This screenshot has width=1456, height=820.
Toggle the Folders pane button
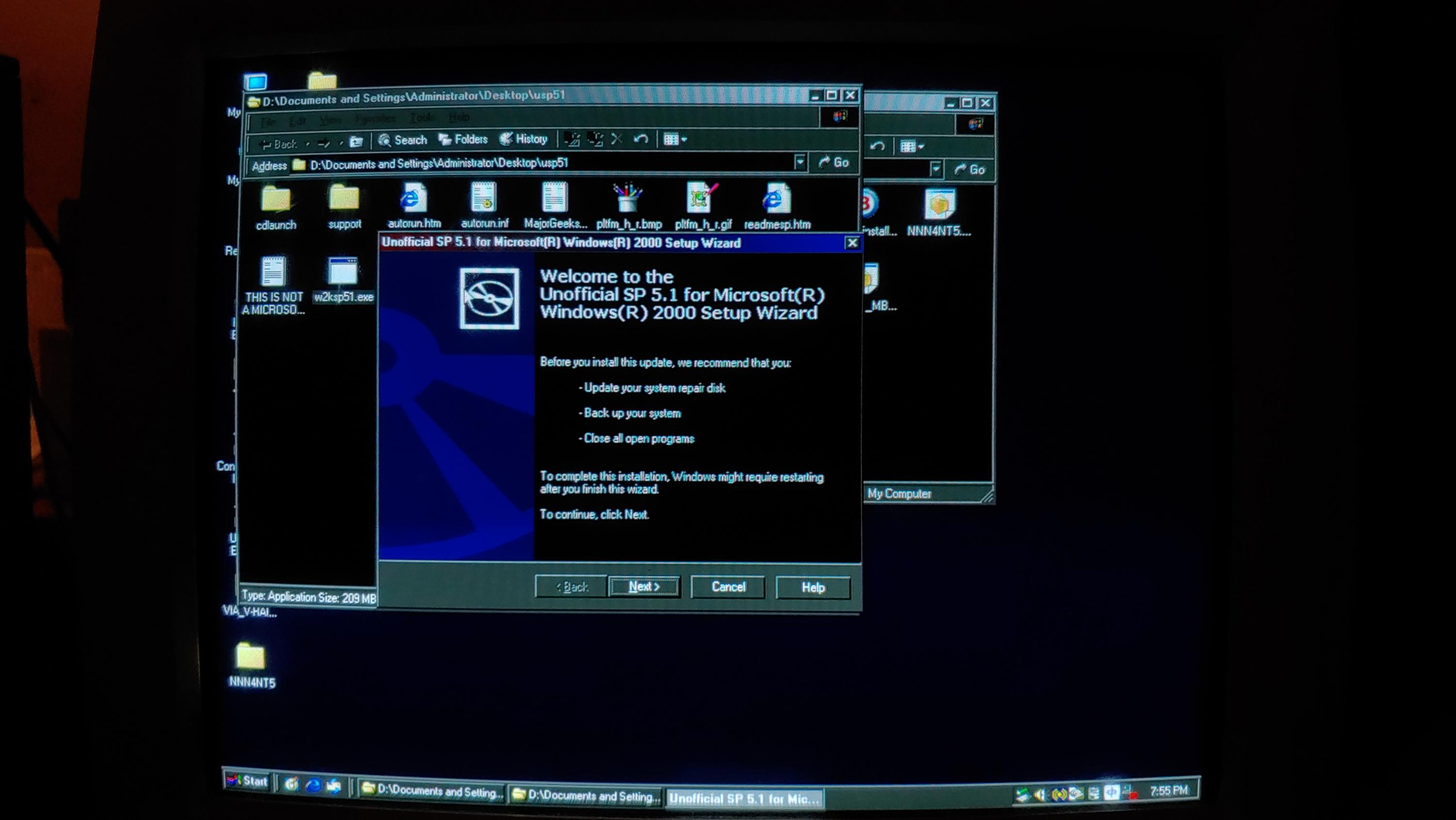463,140
